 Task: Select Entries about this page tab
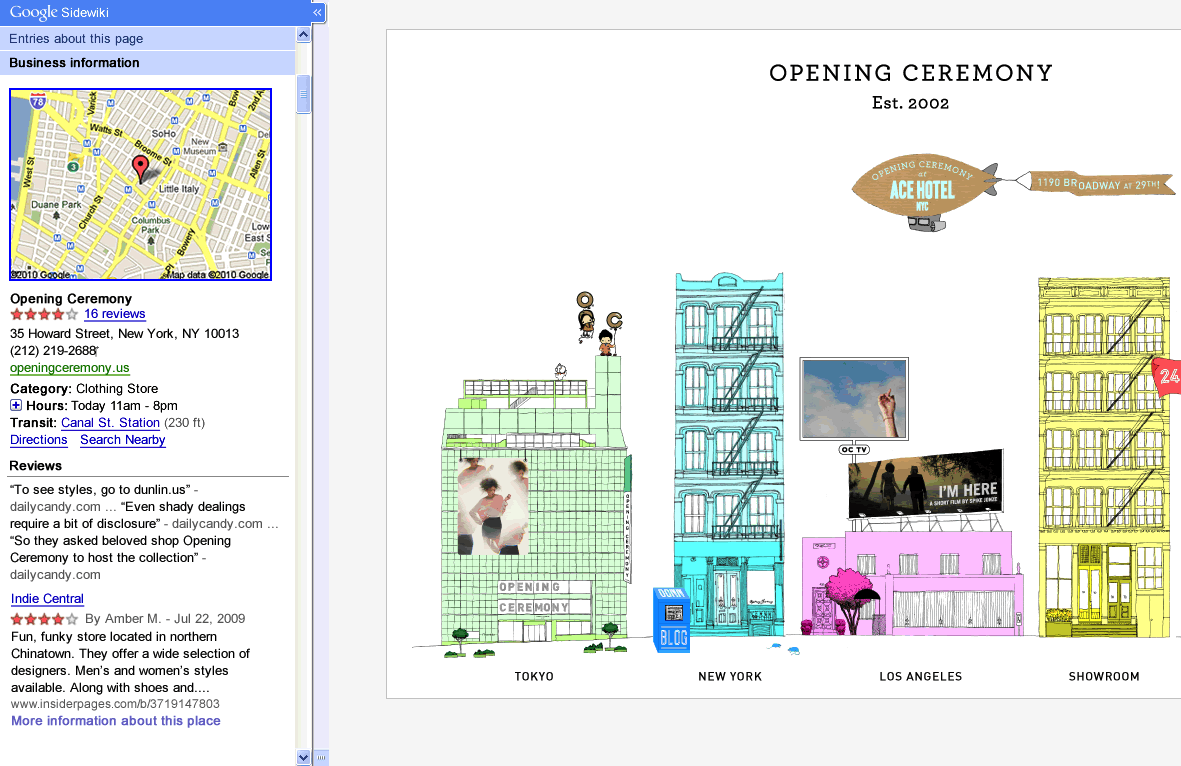[148, 38]
